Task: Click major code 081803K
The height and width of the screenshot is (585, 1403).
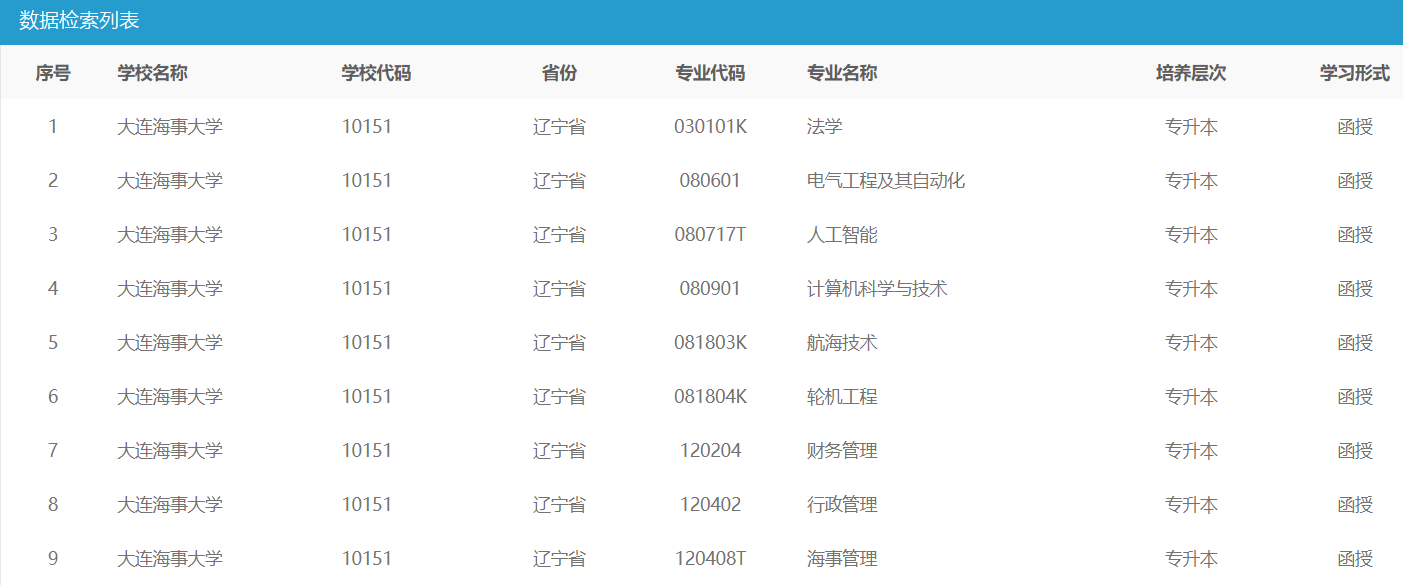Action: click(x=710, y=343)
